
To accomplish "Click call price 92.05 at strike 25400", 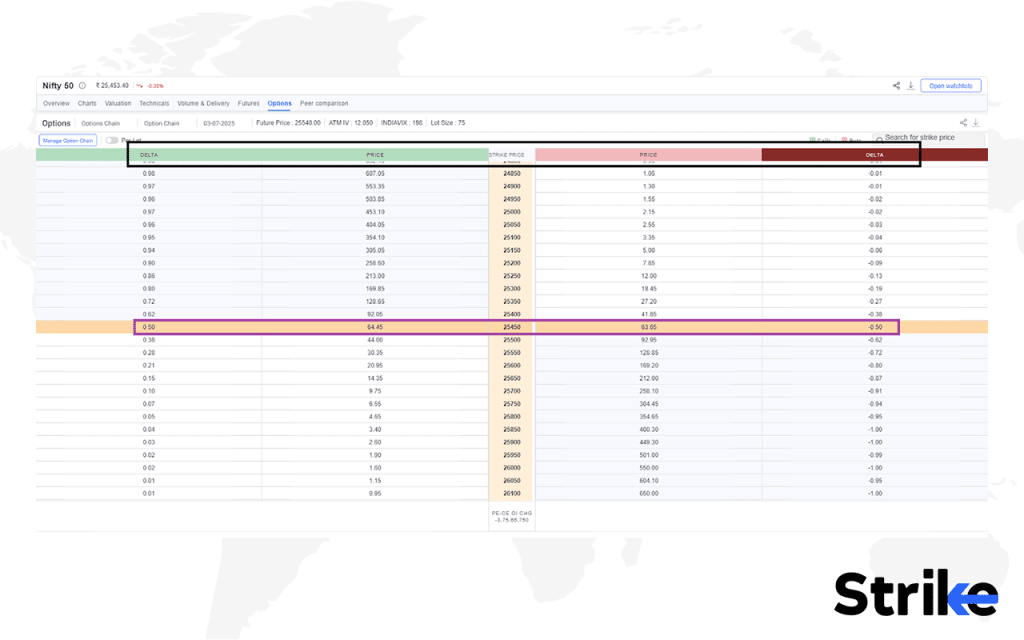I will pos(375,314).
